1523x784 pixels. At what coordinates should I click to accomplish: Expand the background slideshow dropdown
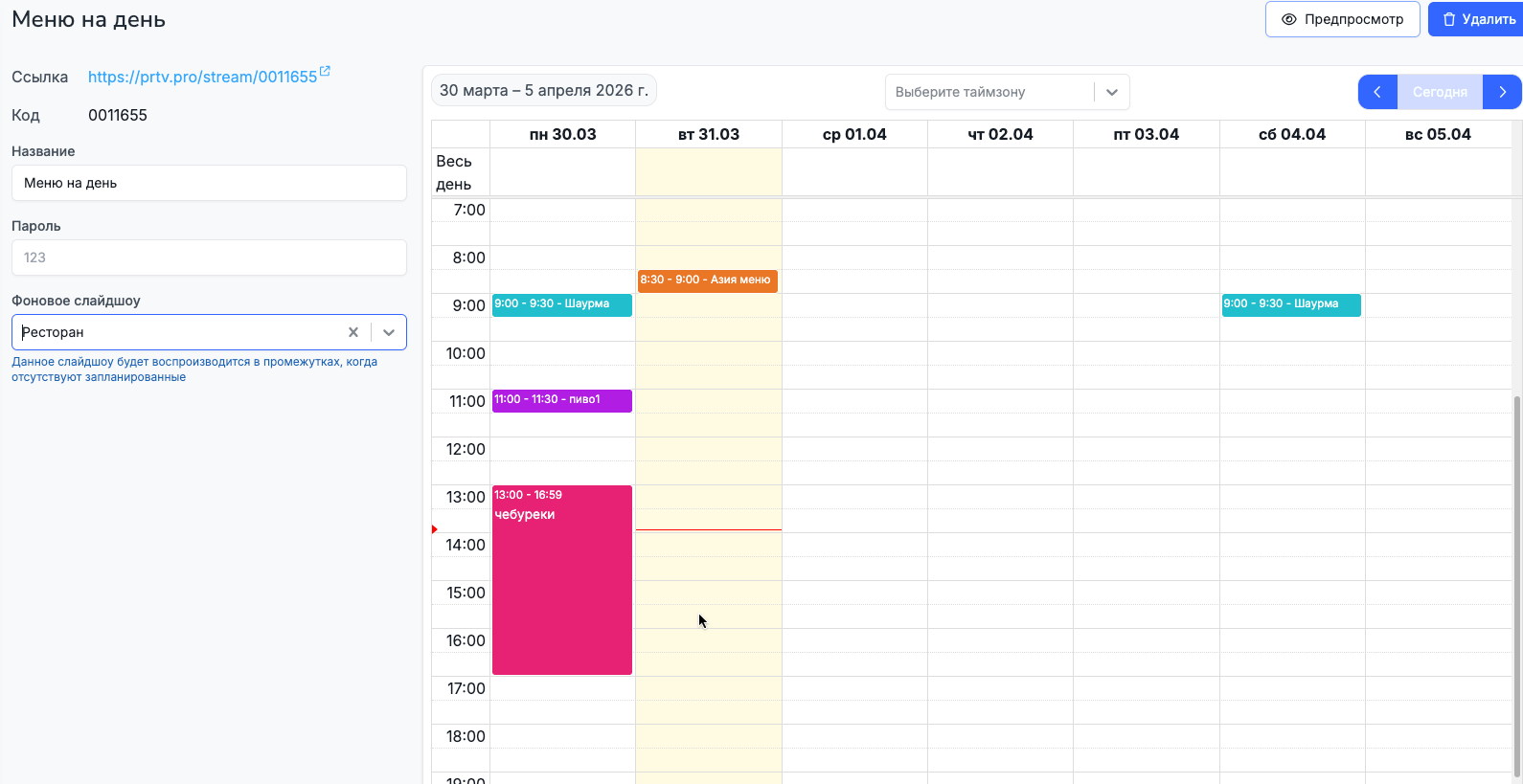tap(389, 332)
